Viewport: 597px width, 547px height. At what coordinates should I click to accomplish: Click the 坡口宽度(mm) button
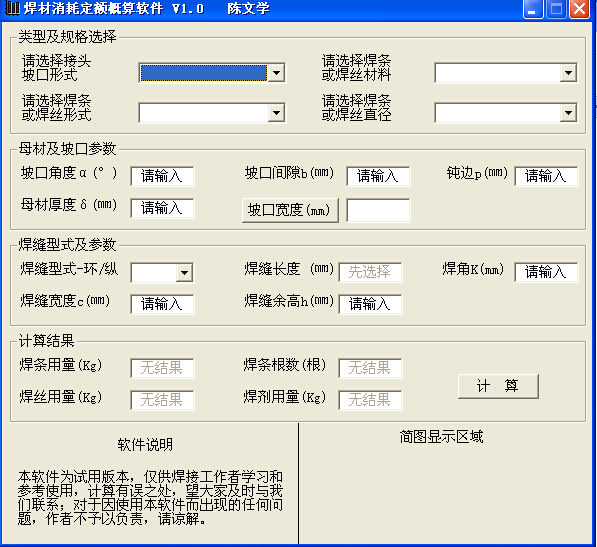point(290,210)
